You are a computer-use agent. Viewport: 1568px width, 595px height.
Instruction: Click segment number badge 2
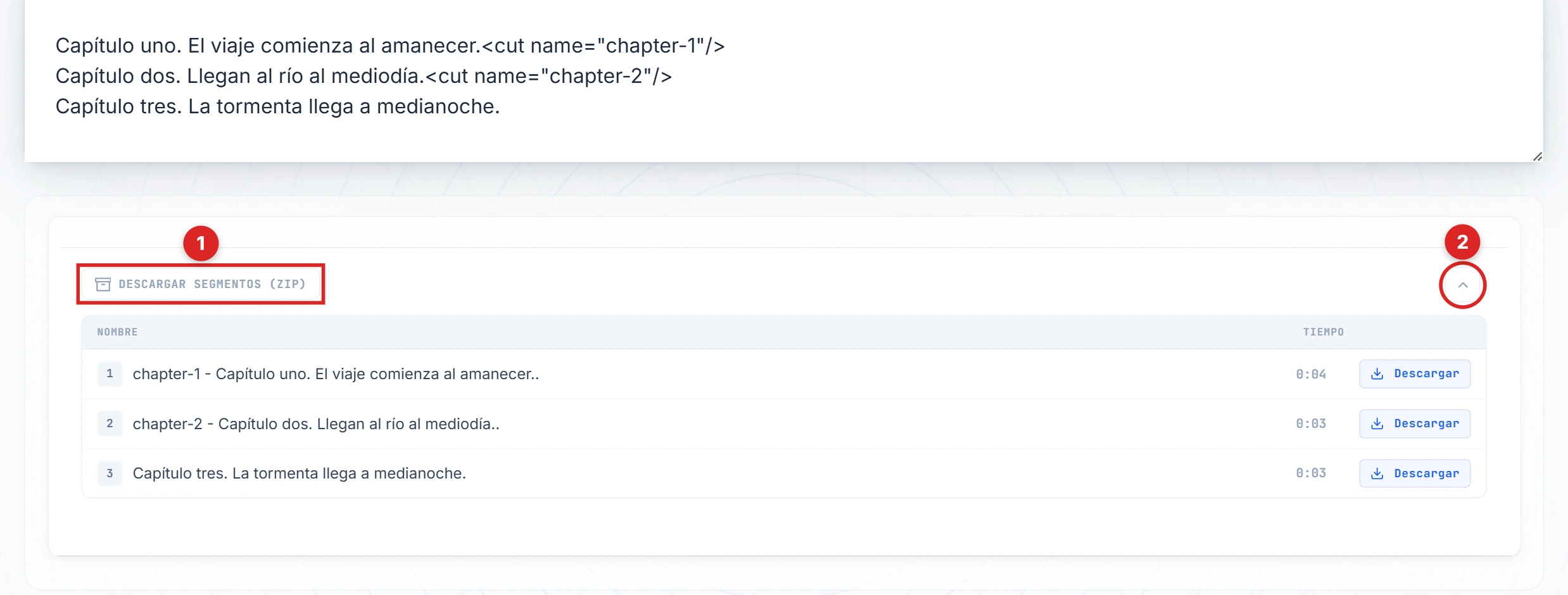(110, 423)
